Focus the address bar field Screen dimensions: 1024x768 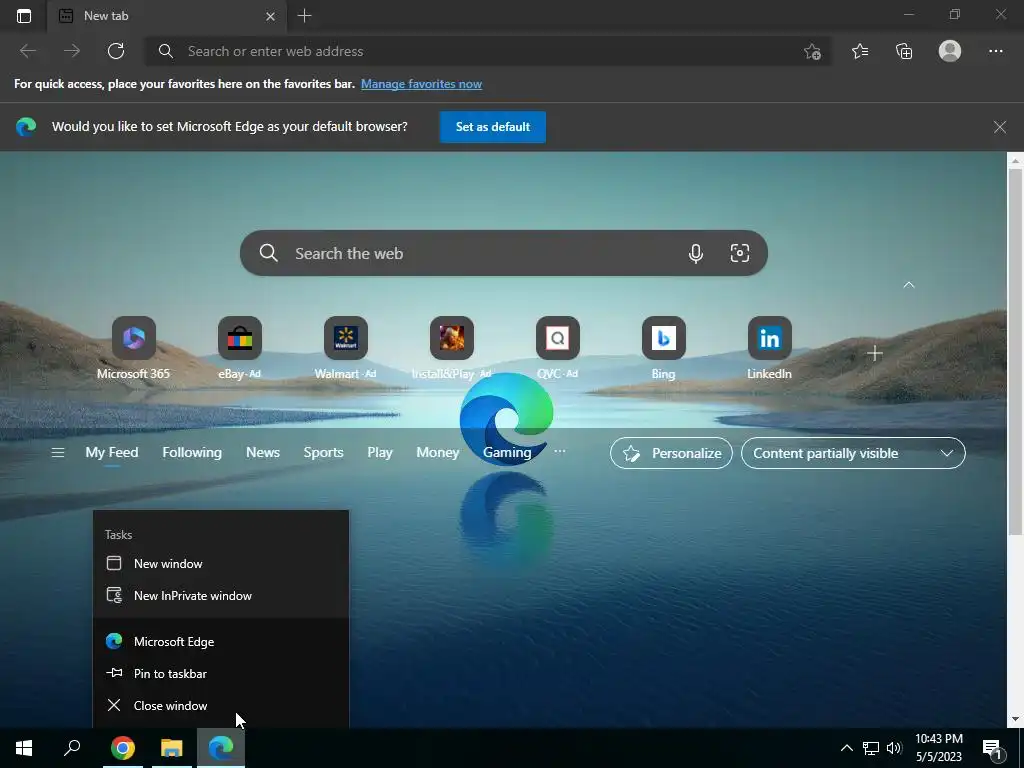[487, 51]
